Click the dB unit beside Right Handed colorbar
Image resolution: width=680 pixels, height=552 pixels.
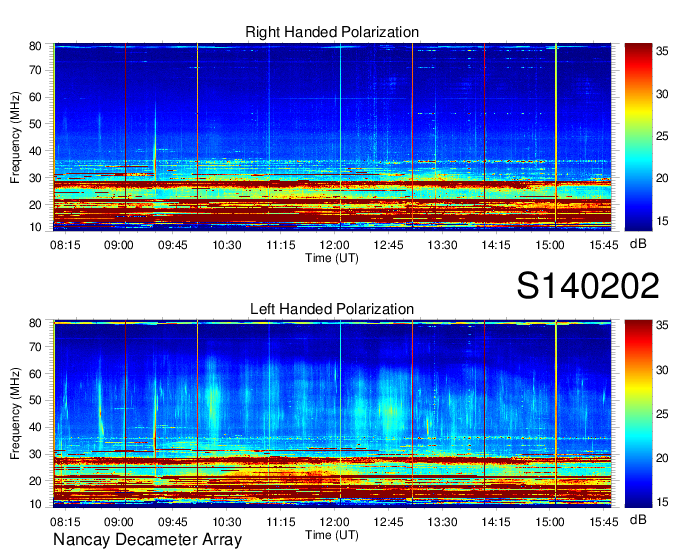pyautogui.click(x=638, y=244)
